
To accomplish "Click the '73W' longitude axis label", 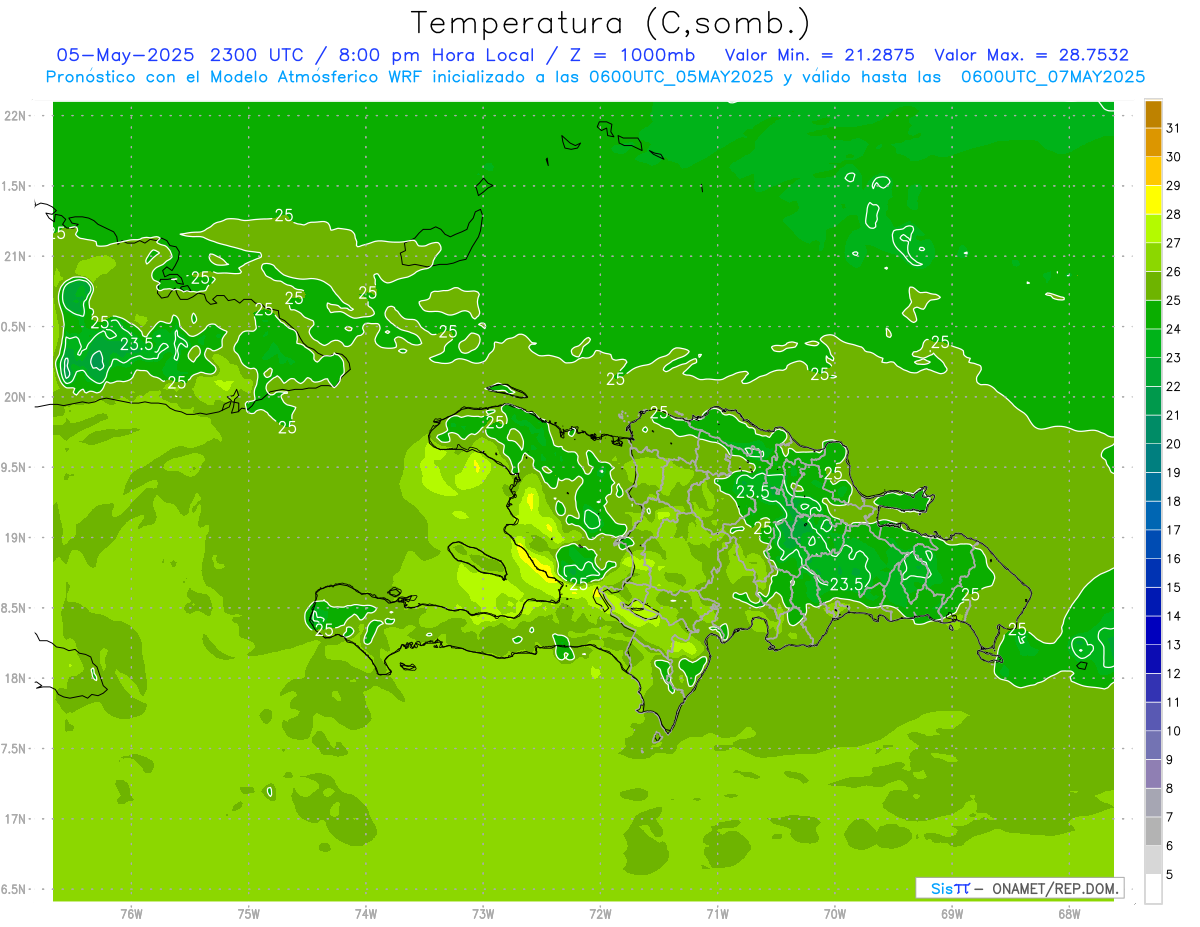I will (483, 915).
